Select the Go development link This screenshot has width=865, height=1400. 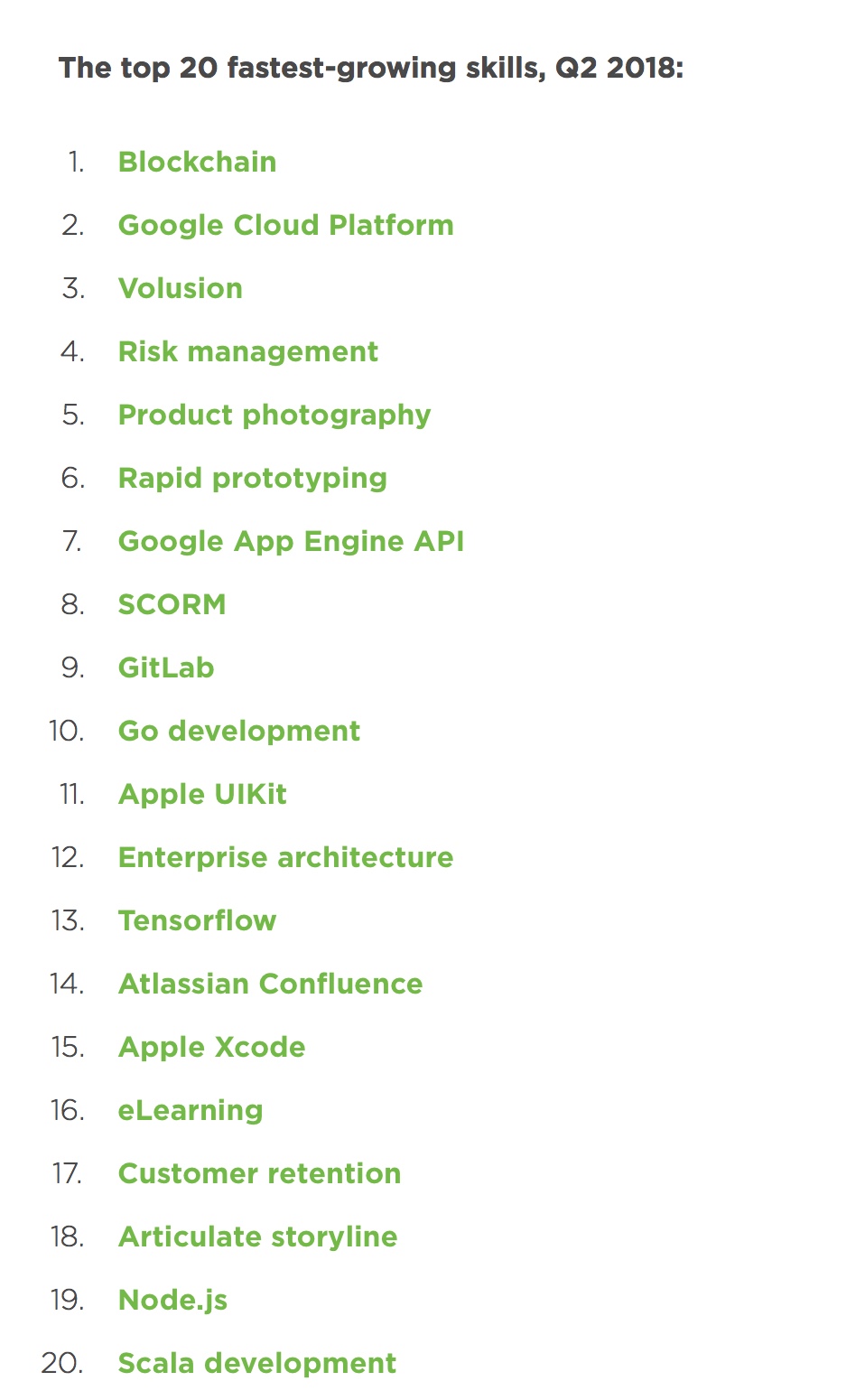[x=238, y=732]
